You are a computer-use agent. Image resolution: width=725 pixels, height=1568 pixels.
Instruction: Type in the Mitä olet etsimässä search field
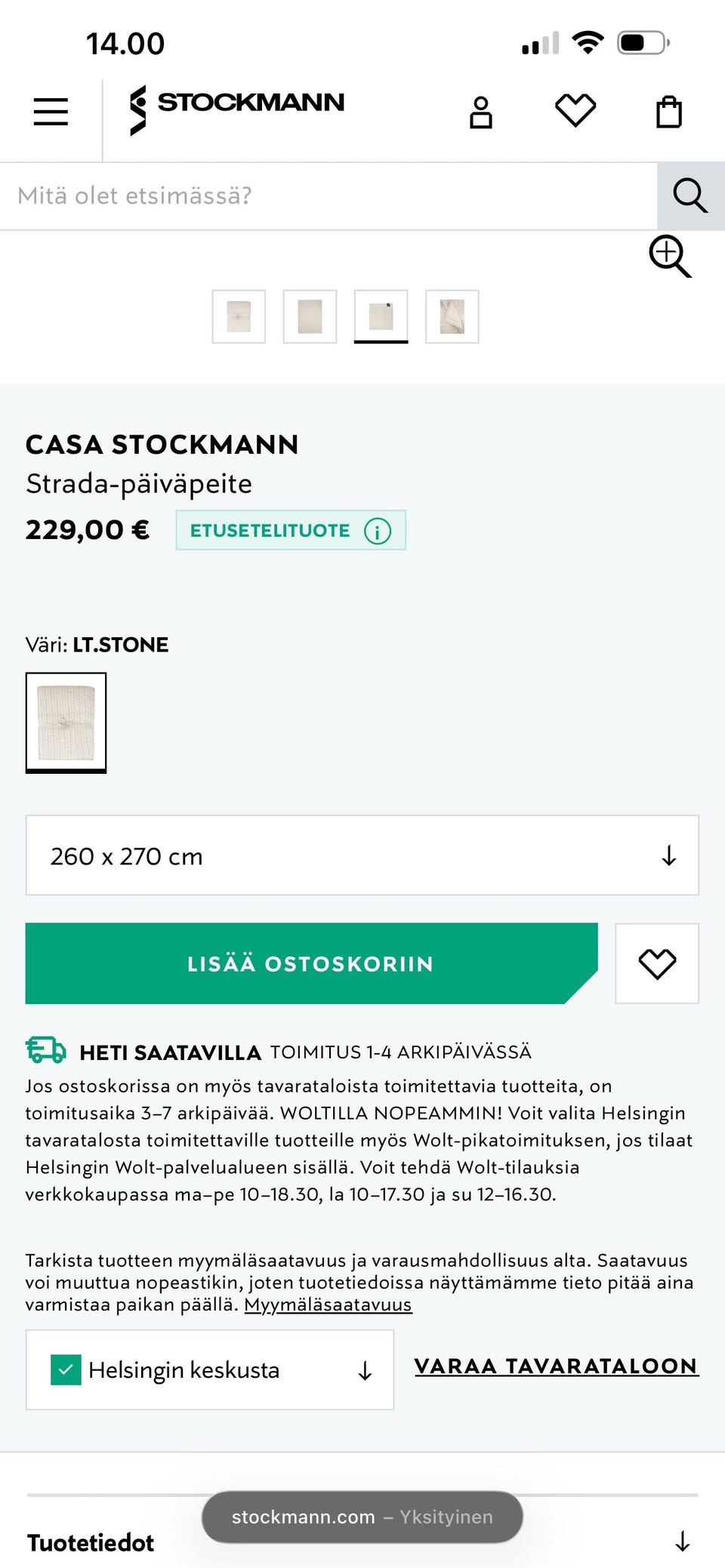(x=329, y=196)
